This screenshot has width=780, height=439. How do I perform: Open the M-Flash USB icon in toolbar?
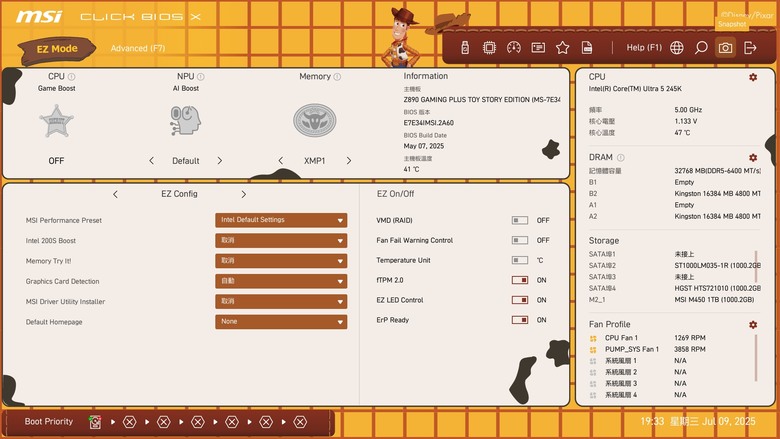[465, 48]
